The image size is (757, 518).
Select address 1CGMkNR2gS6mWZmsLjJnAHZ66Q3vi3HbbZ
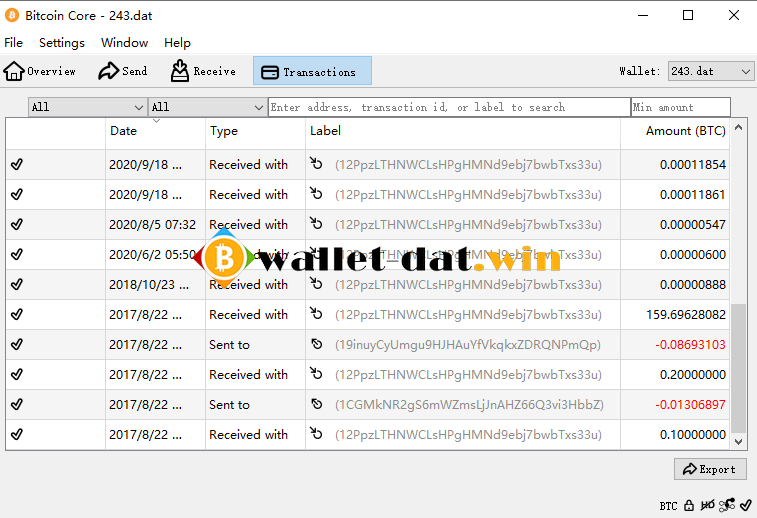469,405
